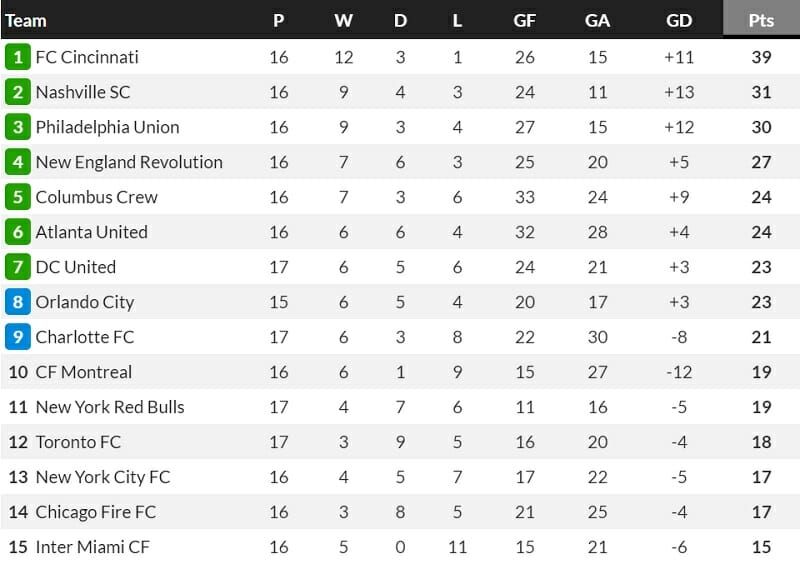Click the Team column header
Image resolution: width=800 pixels, height=564 pixels.
pos(26,20)
